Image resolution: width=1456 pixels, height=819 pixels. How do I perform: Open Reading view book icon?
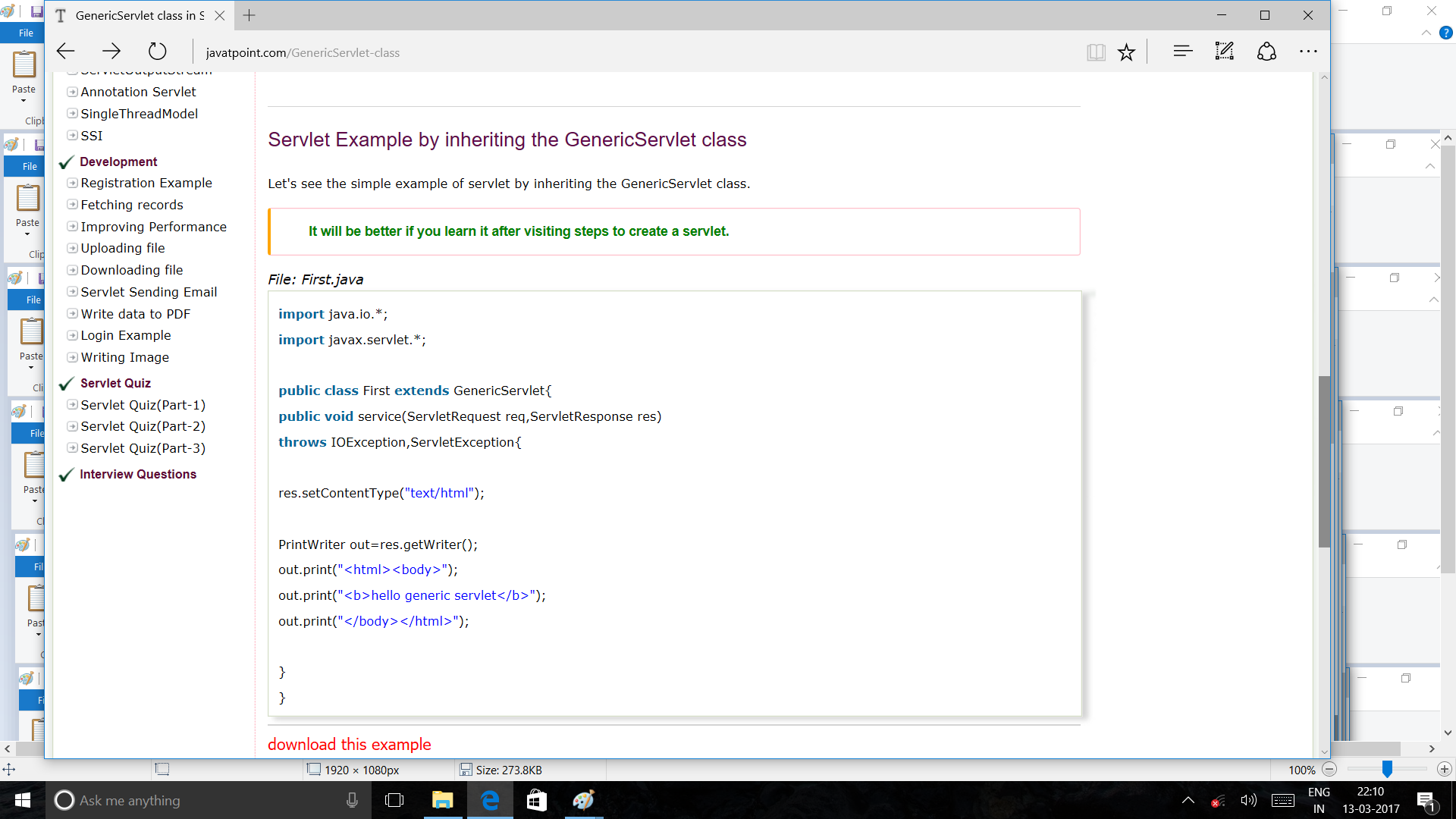click(1095, 52)
